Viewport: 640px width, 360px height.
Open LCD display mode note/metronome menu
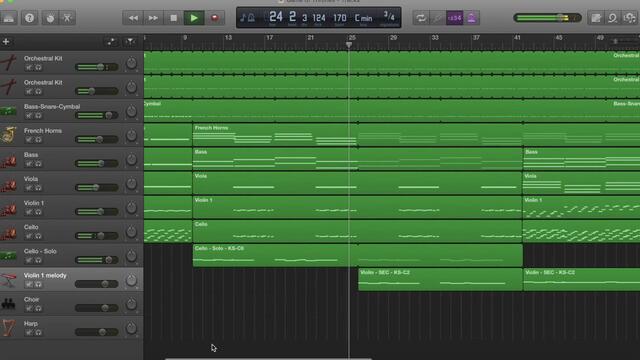tap(247, 18)
